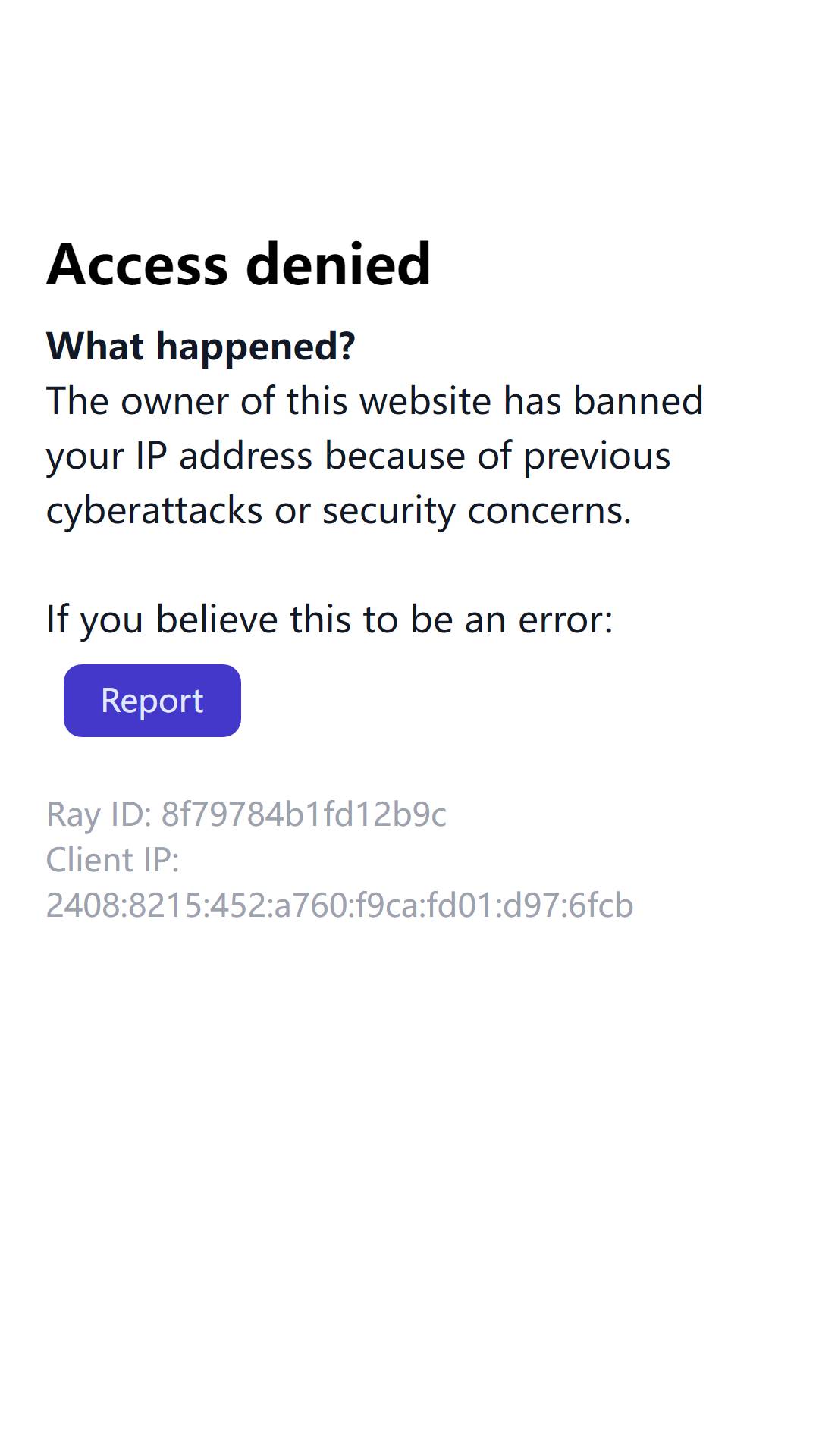The width and height of the screenshot is (819, 1456).
Task: Select the word "banned" in the explanation
Action: pos(639,401)
